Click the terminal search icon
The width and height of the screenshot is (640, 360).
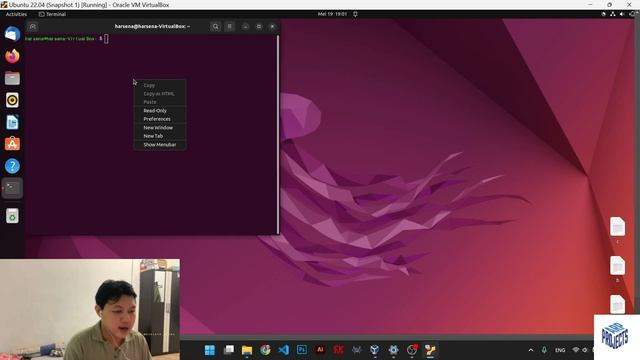pos(216,27)
